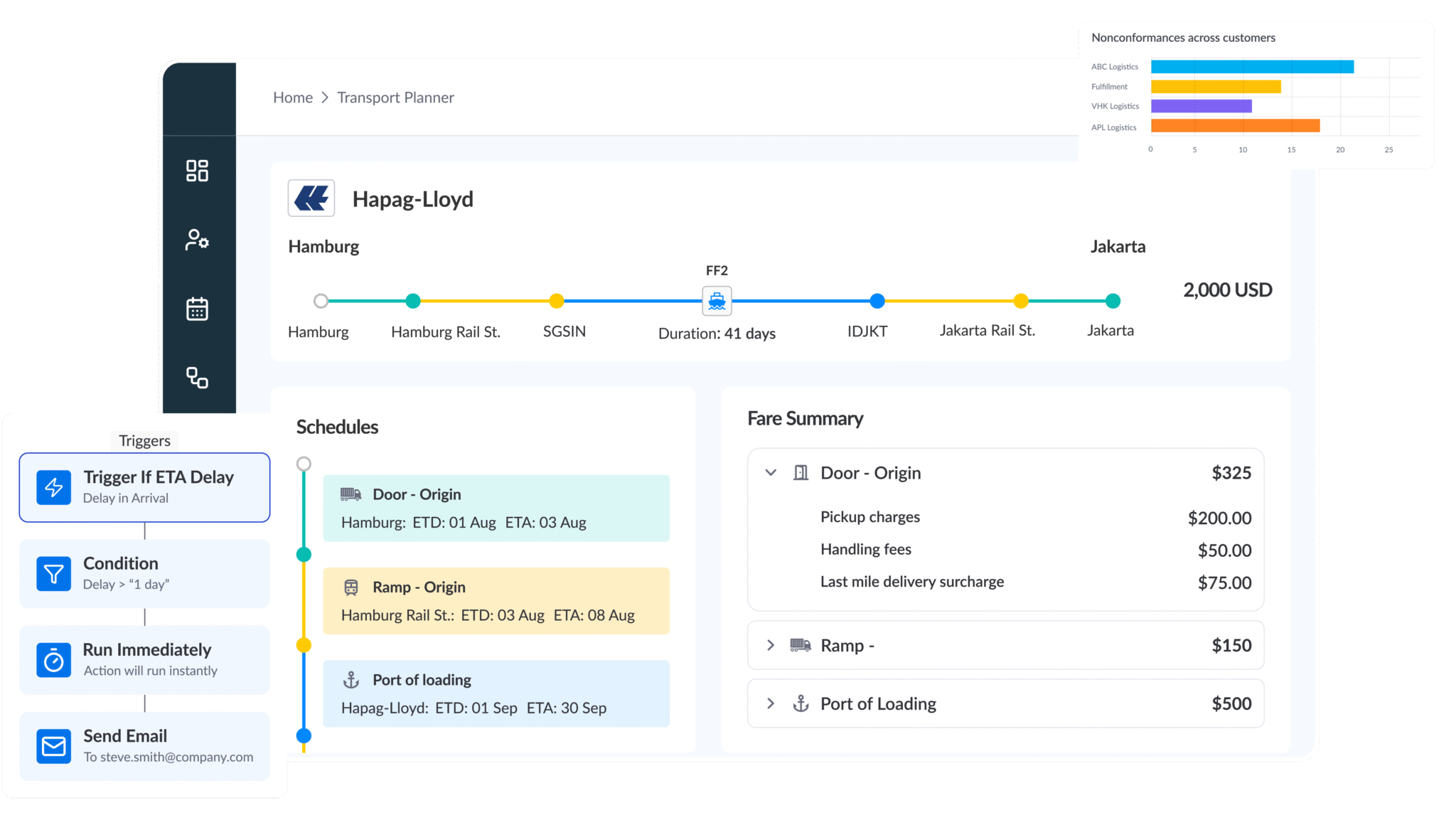
Task: Click the IDJKT node on the route timeline
Action: click(877, 301)
